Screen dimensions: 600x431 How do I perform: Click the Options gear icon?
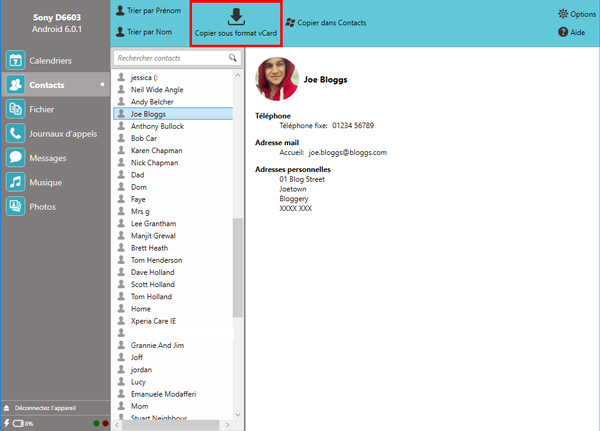563,14
